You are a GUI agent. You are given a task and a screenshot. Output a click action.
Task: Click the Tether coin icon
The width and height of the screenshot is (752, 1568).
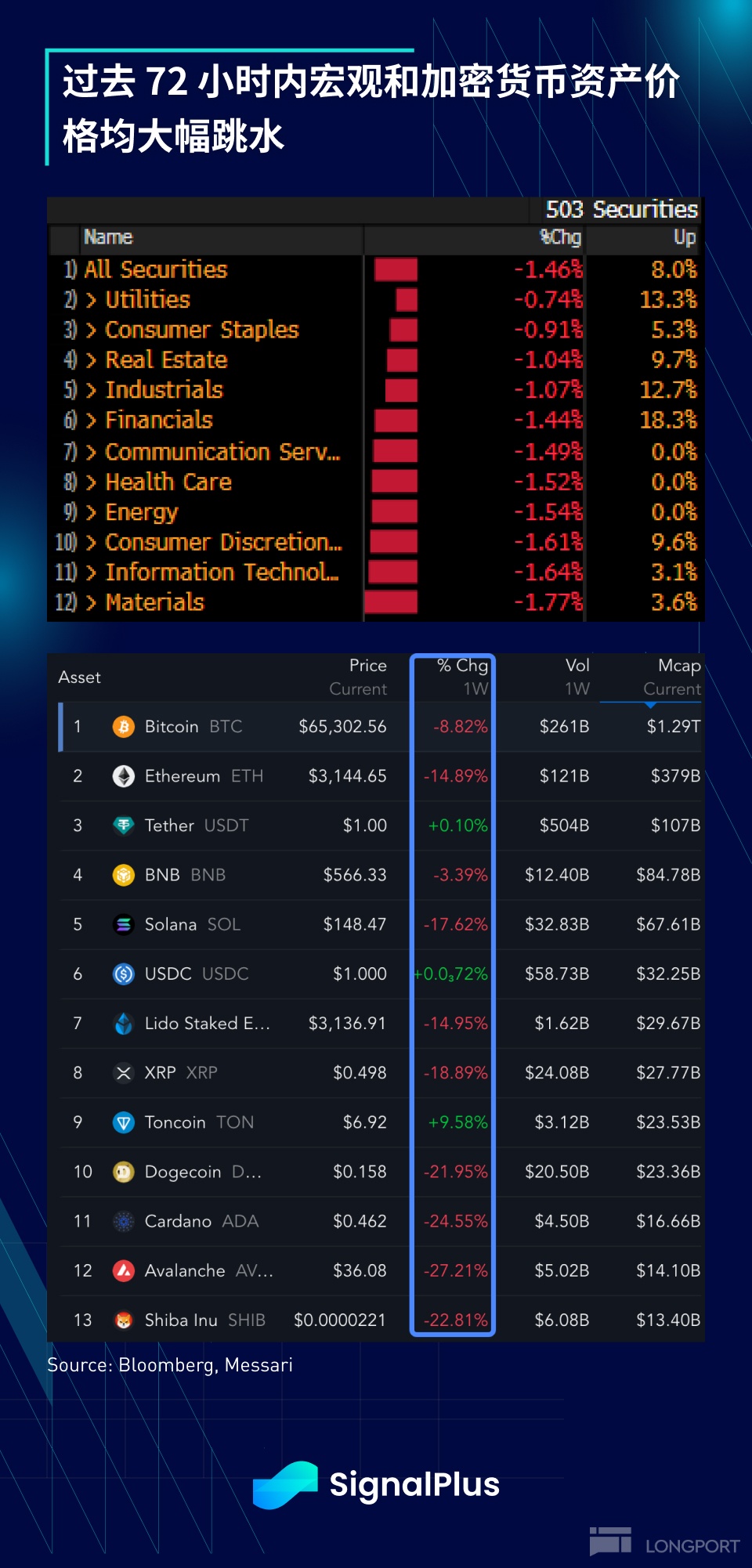tap(123, 826)
